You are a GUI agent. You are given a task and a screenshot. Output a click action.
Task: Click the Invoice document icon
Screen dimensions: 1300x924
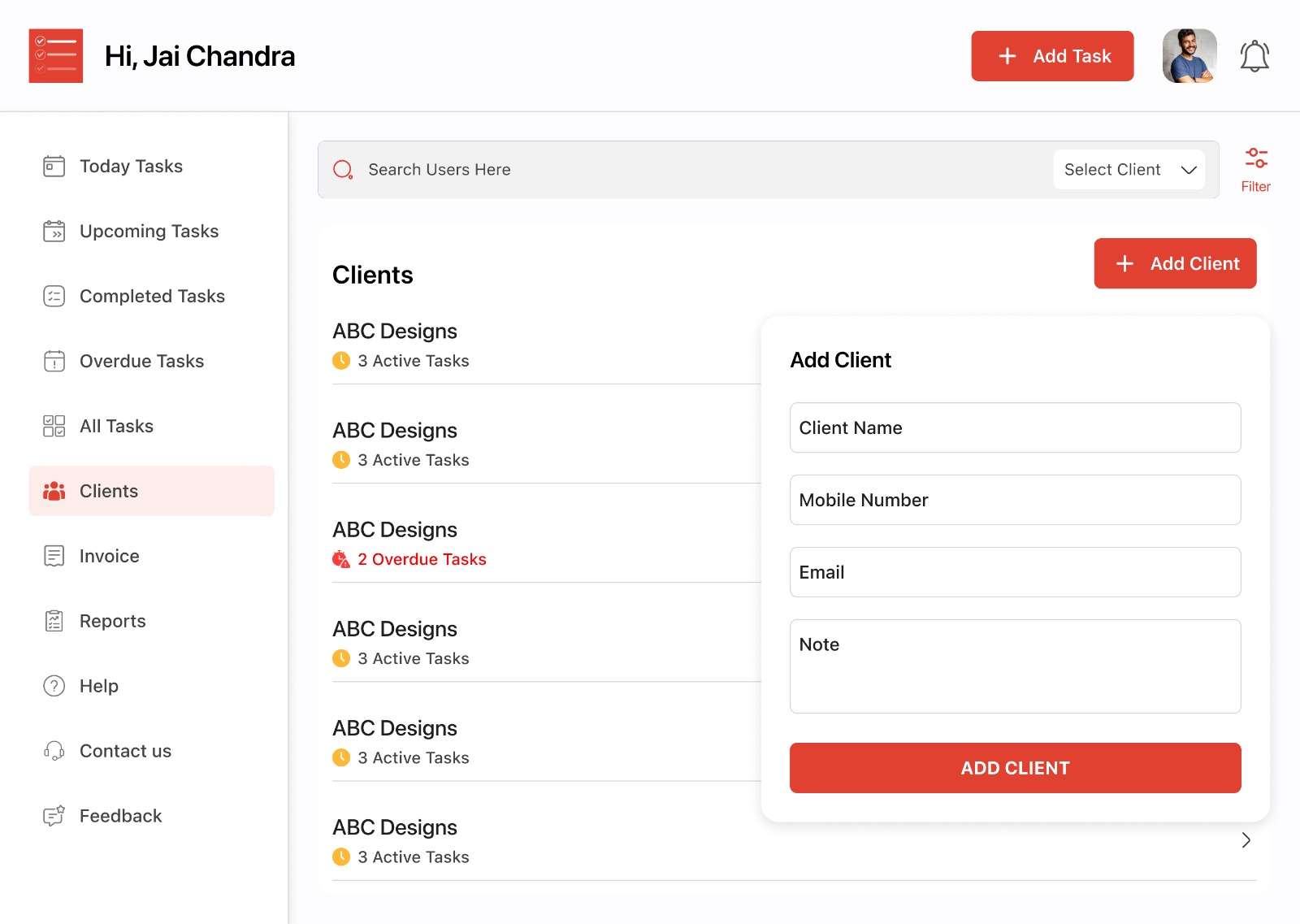[53, 556]
